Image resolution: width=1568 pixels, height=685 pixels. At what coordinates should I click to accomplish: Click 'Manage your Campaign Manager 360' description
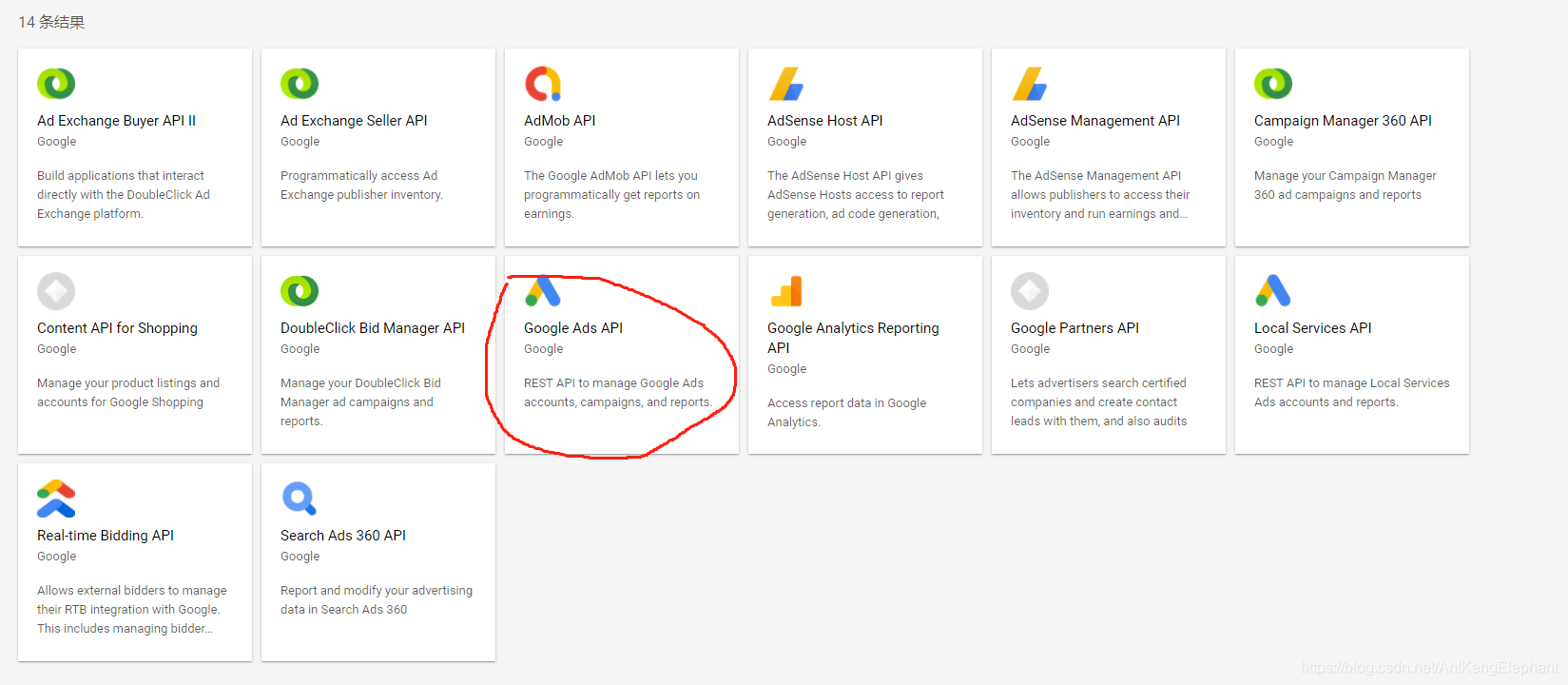[x=1345, y=186]
